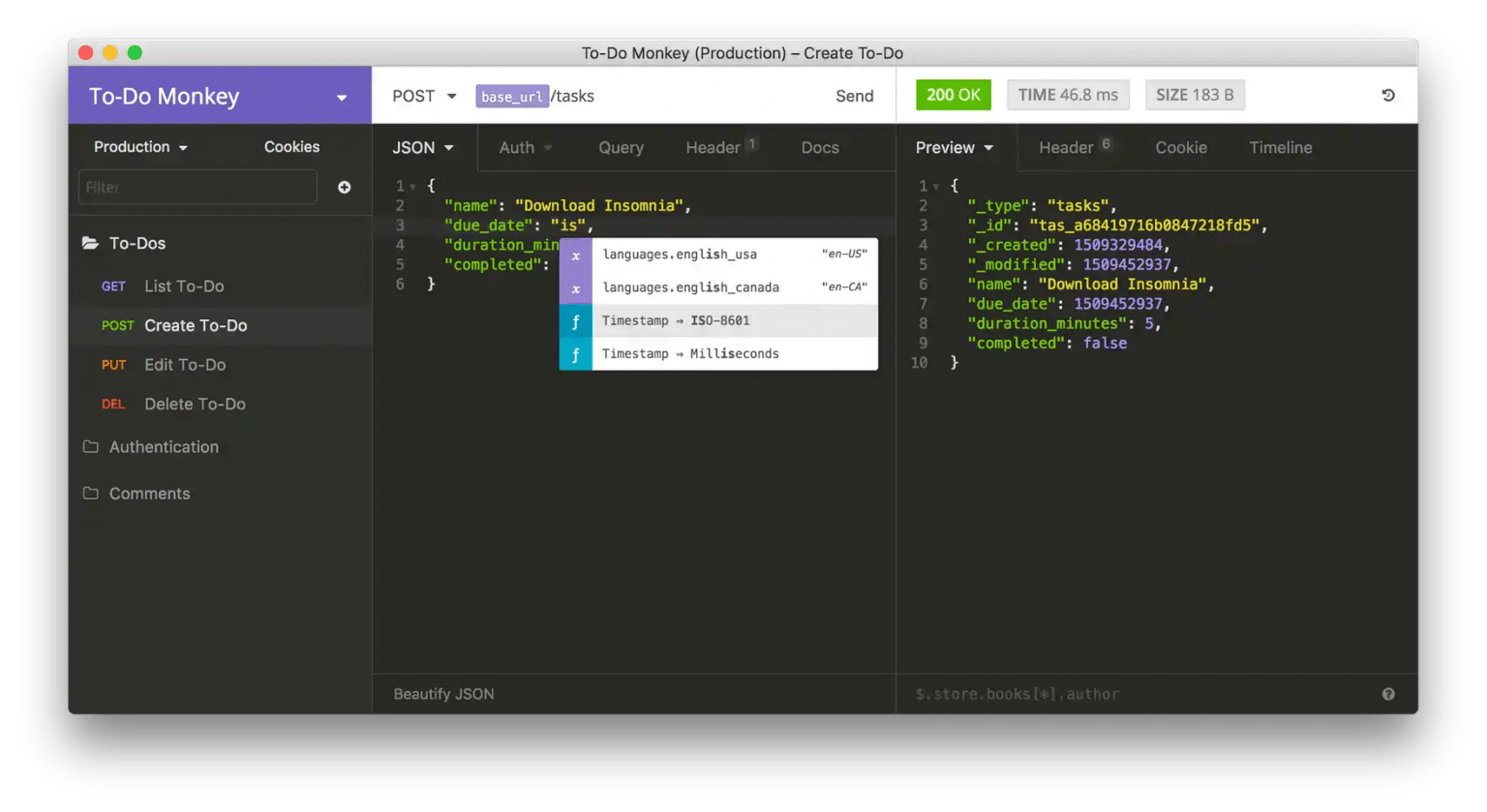This screenshot has height=812, width=1487.
Task: Click the "tasks" type value in the response
Action: tap(1077, 205)
